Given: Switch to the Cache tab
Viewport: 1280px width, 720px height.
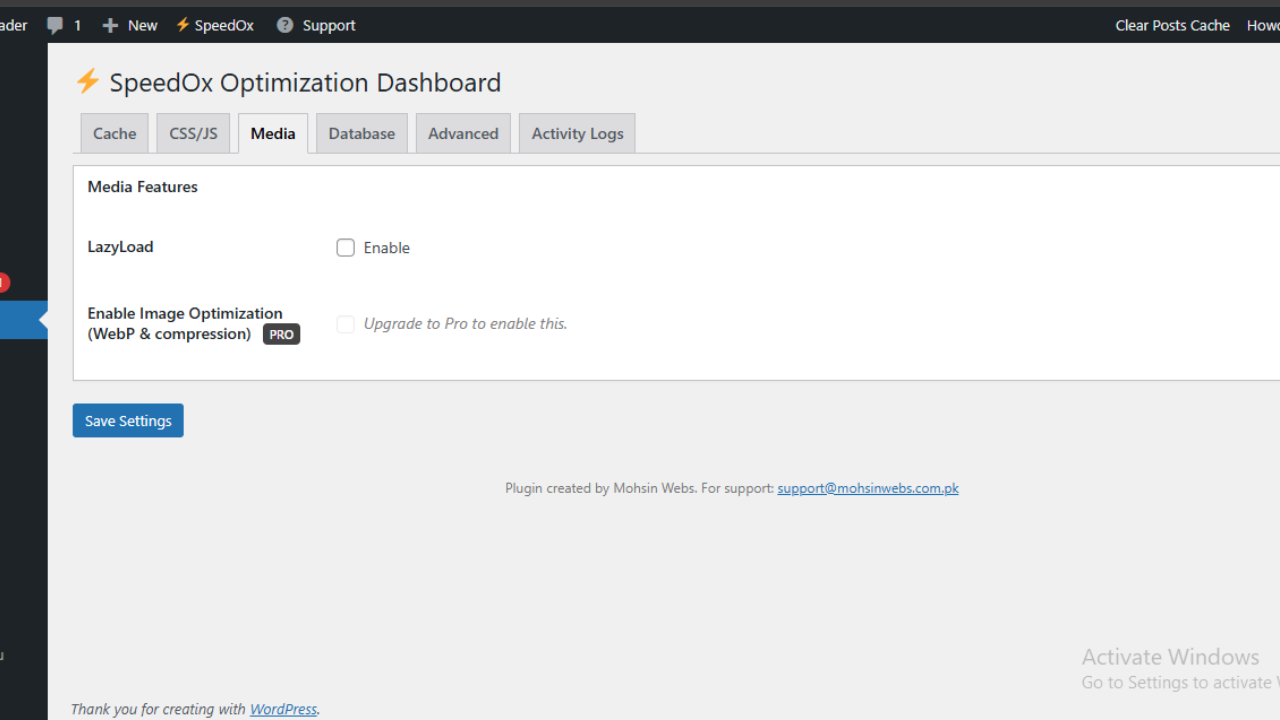Looking at the screenshot, I should (x=115, y=133).
